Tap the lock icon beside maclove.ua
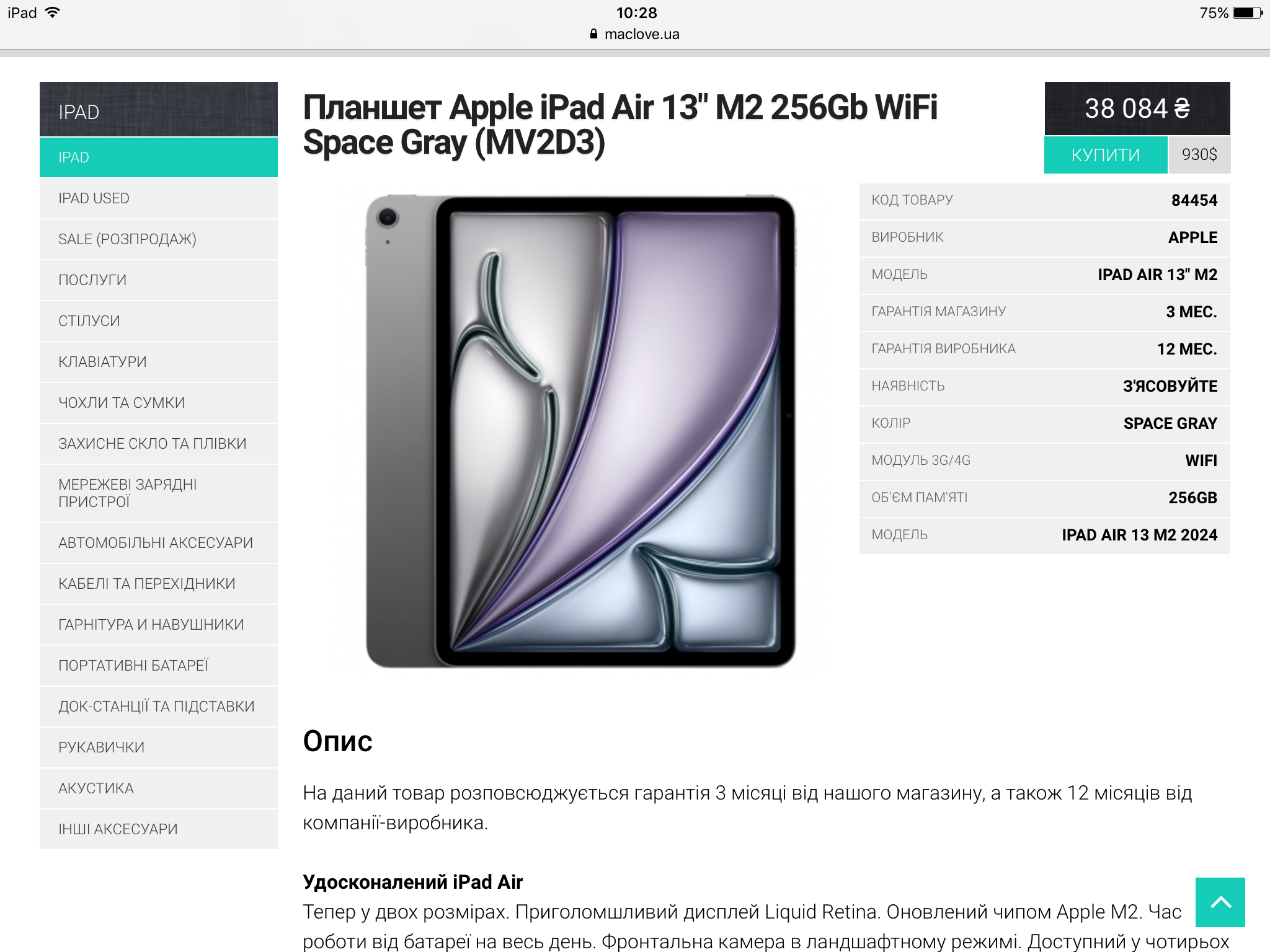 (x=593, y=34)
